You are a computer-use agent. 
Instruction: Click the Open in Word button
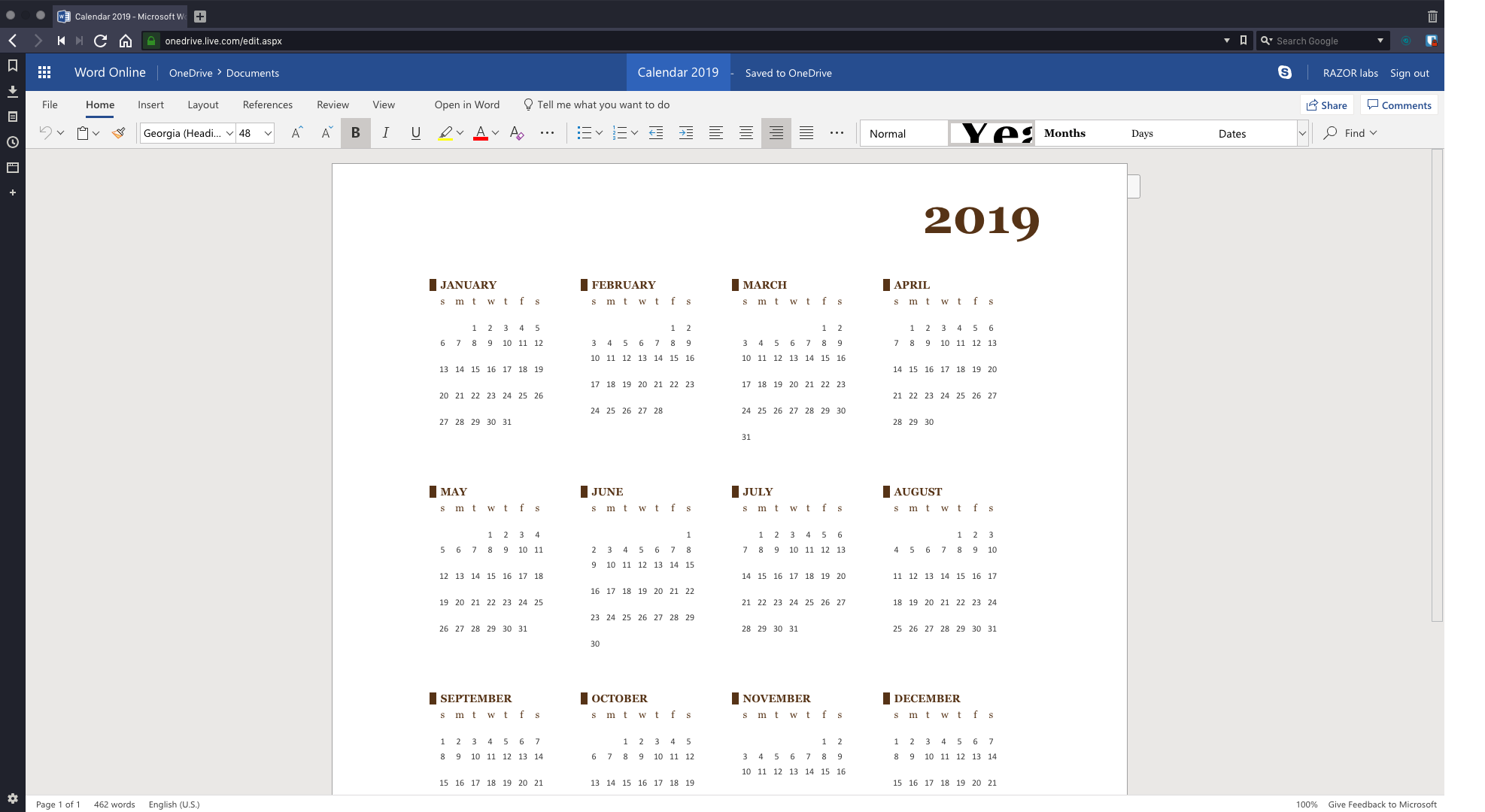click(x=467, y=104)
